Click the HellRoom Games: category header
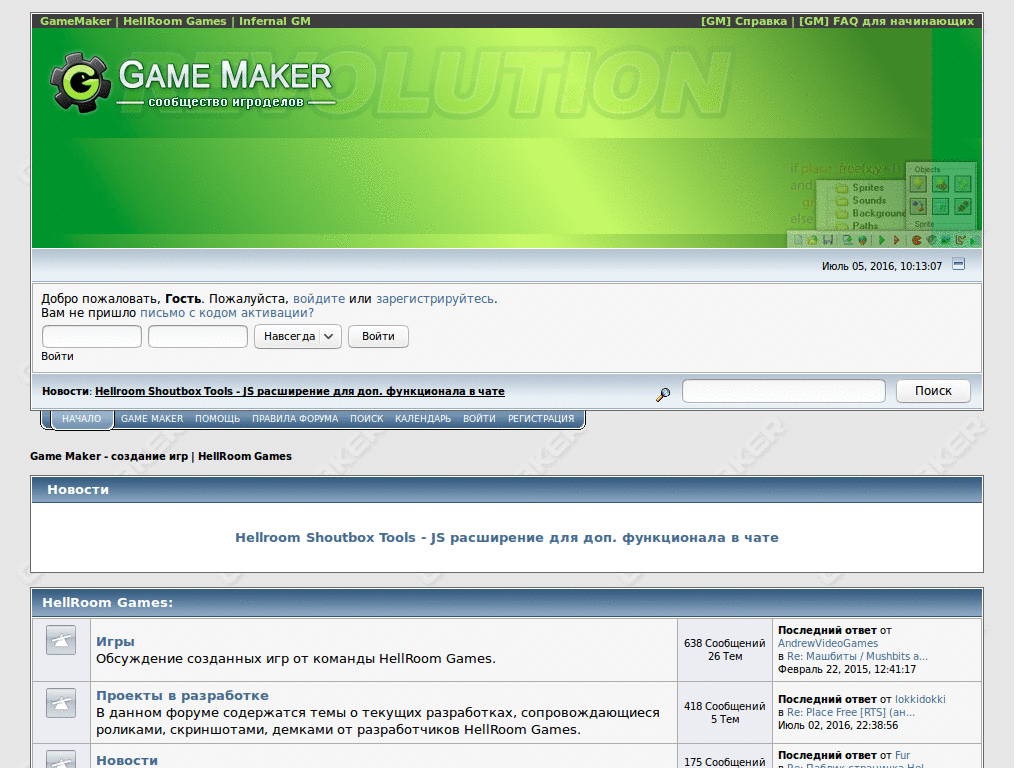This screenshot has height=768, width=1024. [x=108, y=602]
